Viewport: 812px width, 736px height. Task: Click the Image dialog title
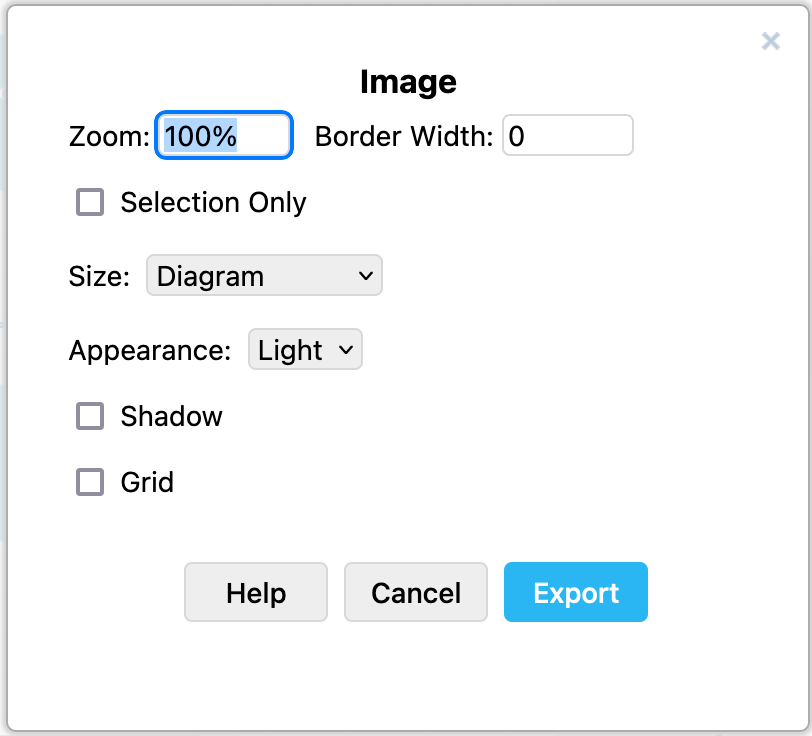(x=407, y=82)
